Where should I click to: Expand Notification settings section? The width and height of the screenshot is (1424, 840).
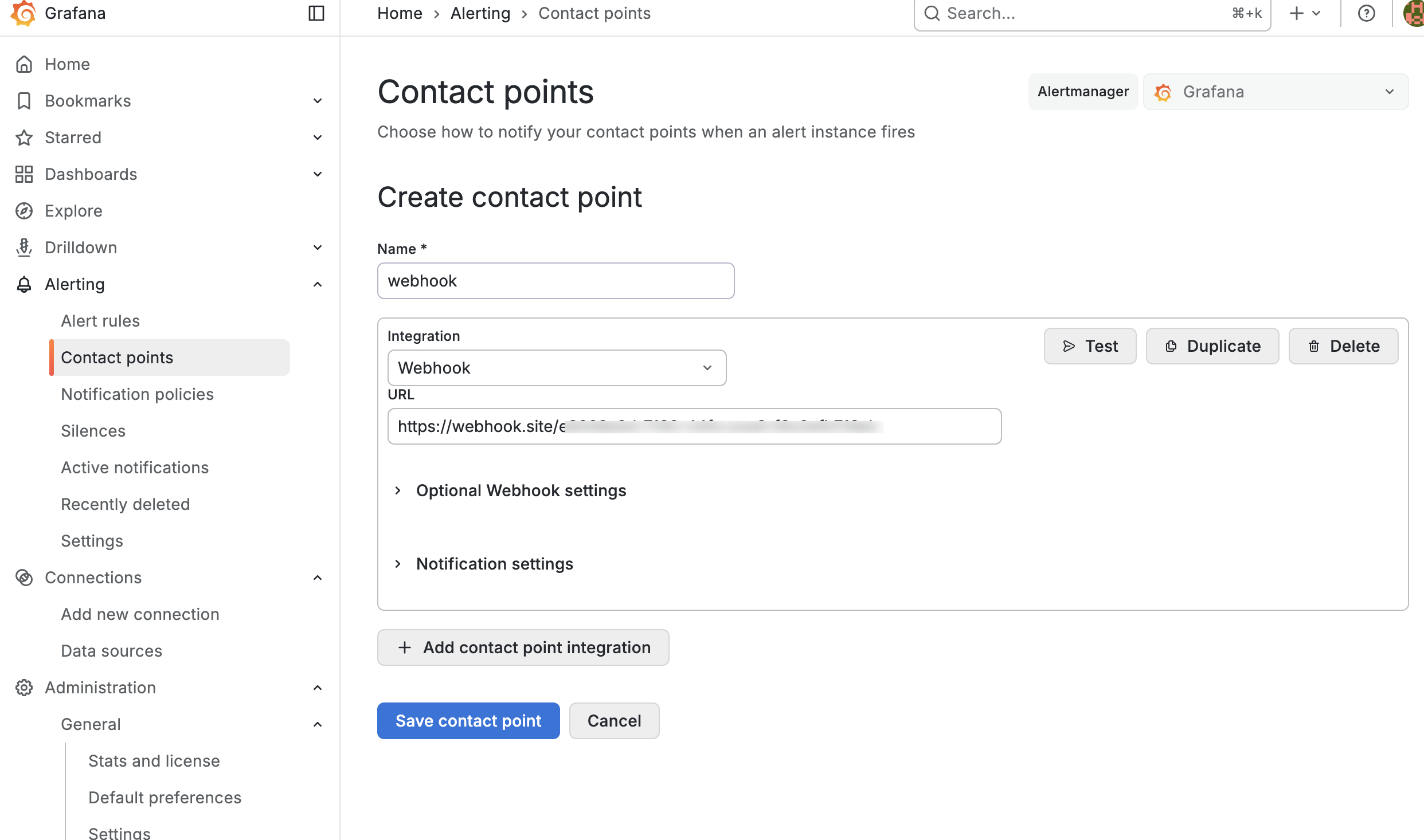pyautogui.click(x=494, y=564)
